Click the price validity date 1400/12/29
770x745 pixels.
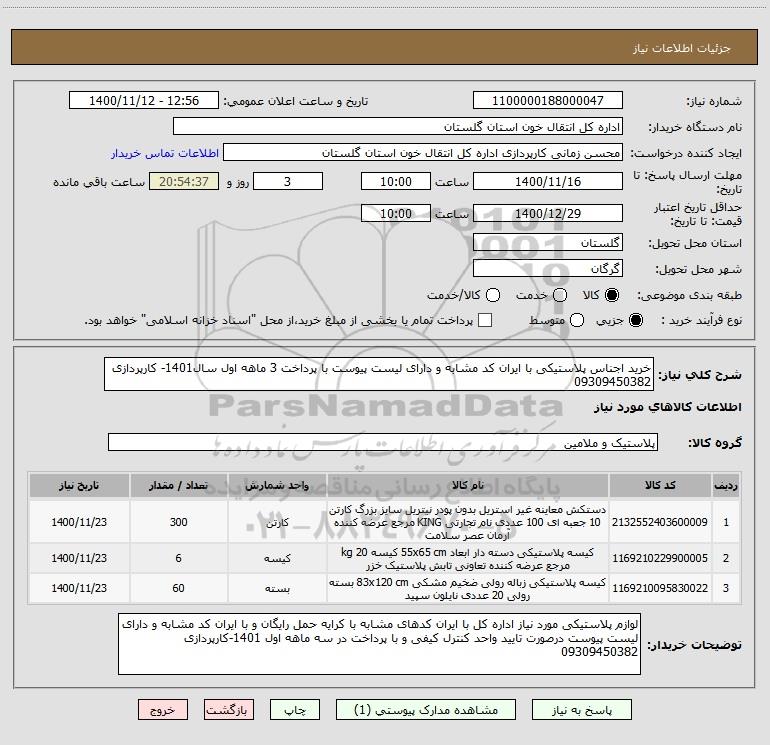click(548, 213)
